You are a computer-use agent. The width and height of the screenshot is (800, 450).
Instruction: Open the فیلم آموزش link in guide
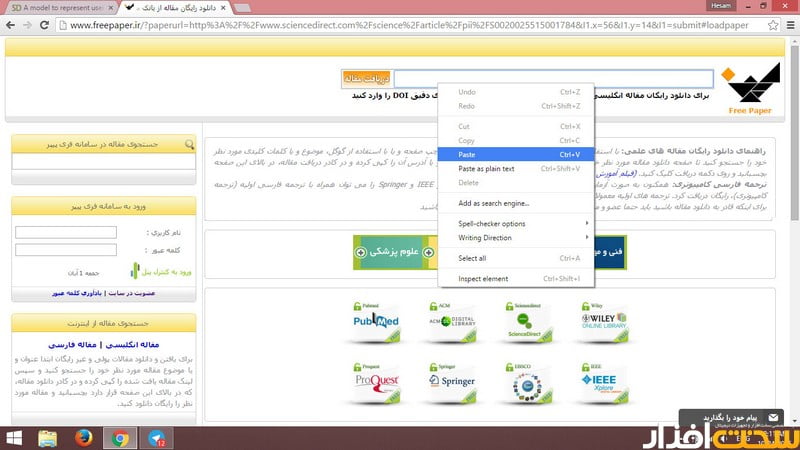[616, 174]
